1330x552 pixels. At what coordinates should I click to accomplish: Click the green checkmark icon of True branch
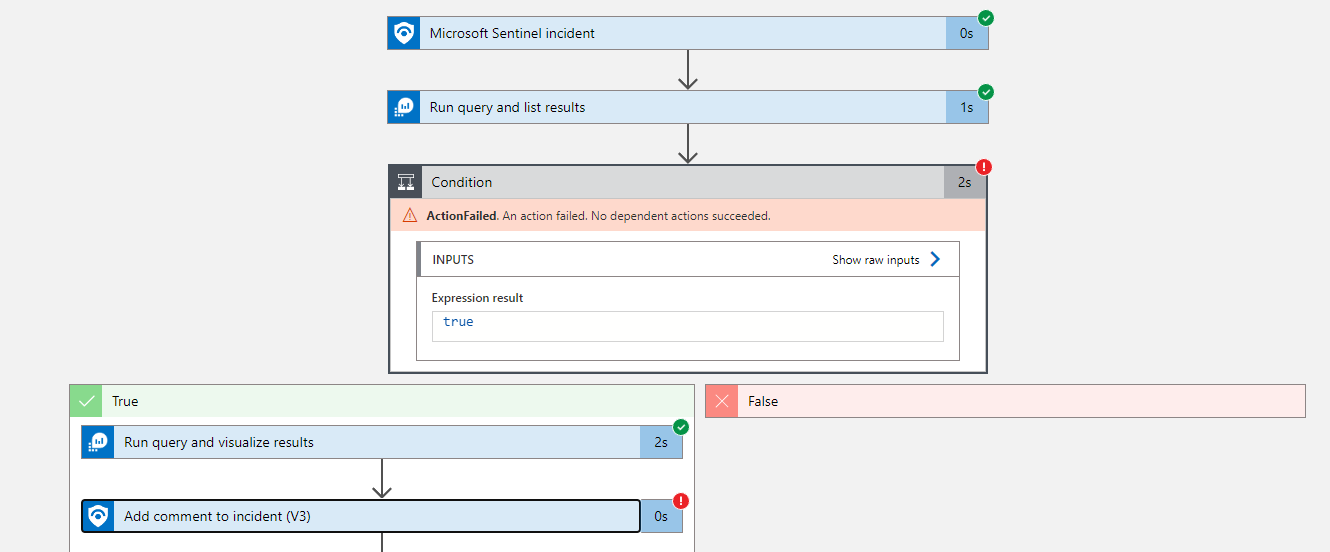[86, 401]
